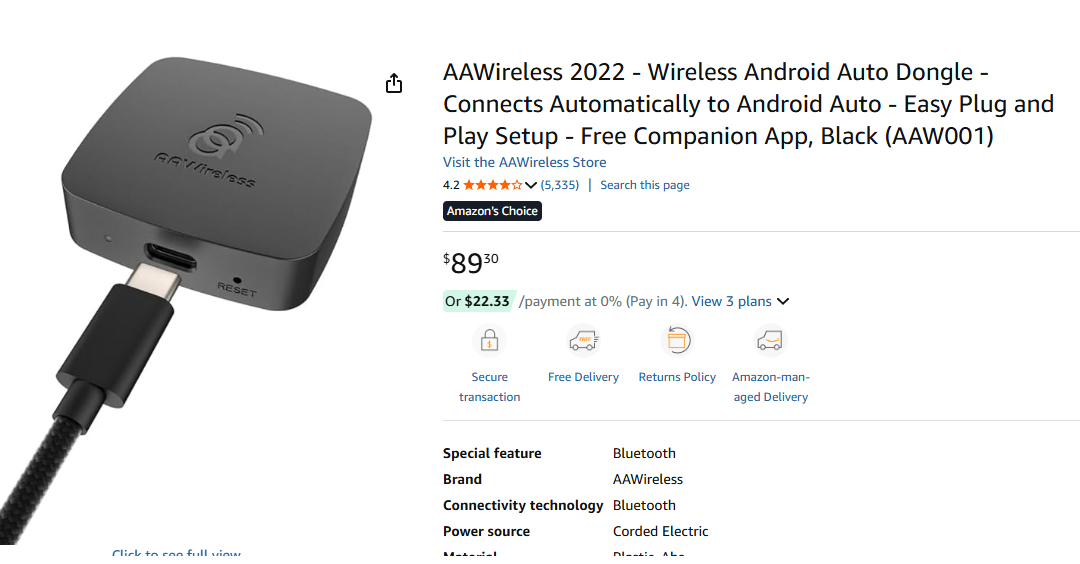Click the $22.33 payment plan offer
The image size is (1080, 564).
[478, 301]
